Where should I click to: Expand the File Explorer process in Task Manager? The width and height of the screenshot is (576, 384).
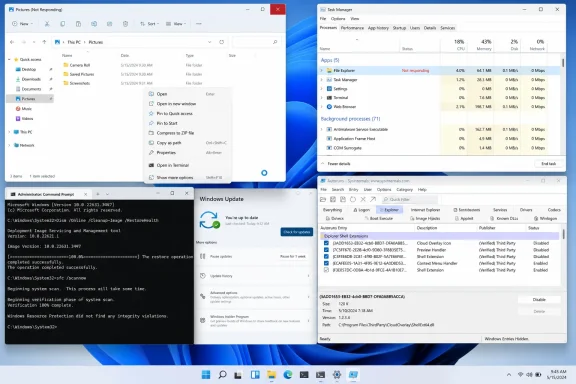click(322, 71)
